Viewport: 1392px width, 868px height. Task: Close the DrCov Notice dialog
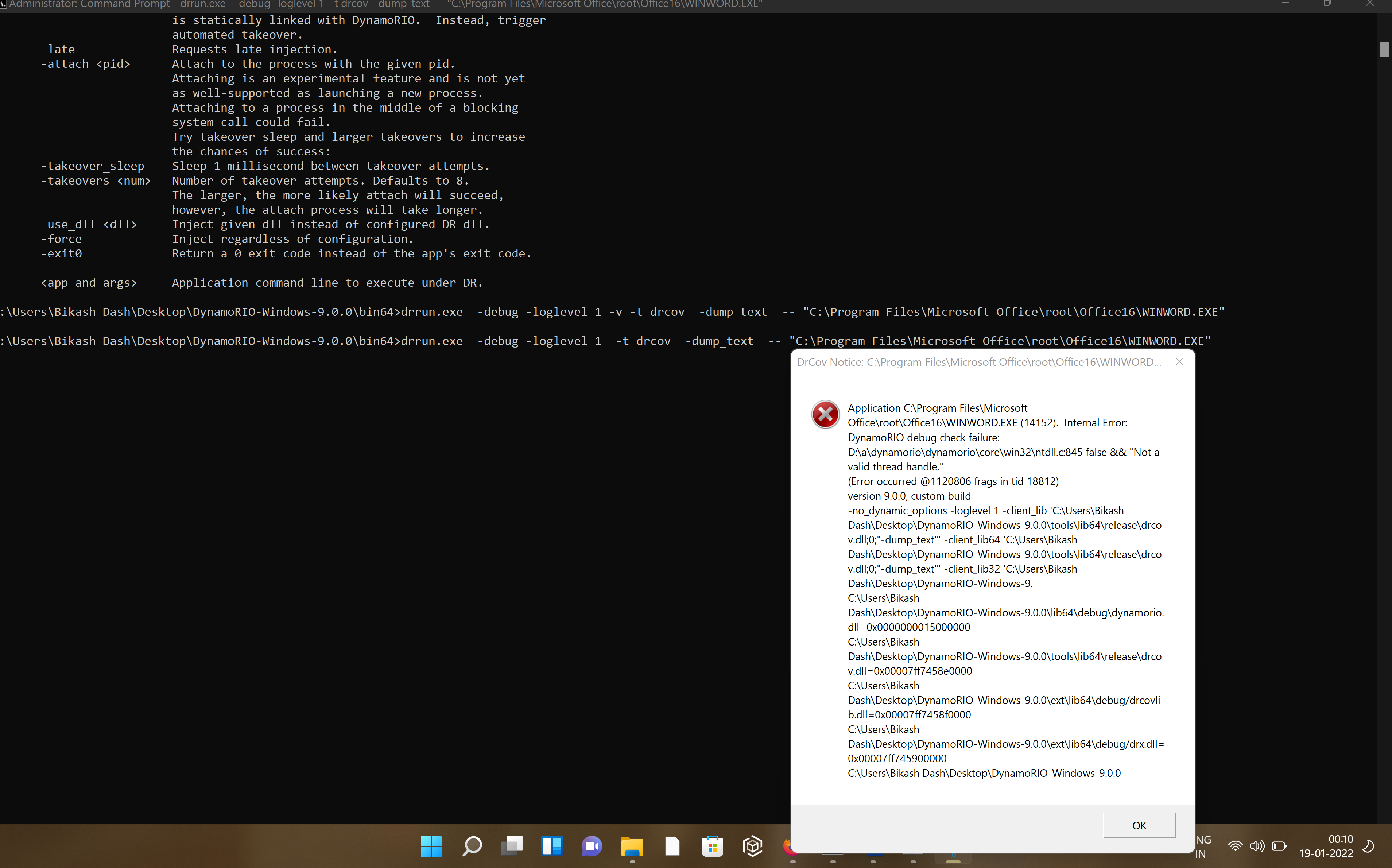pyautogui.click(x=1180, y=362)
